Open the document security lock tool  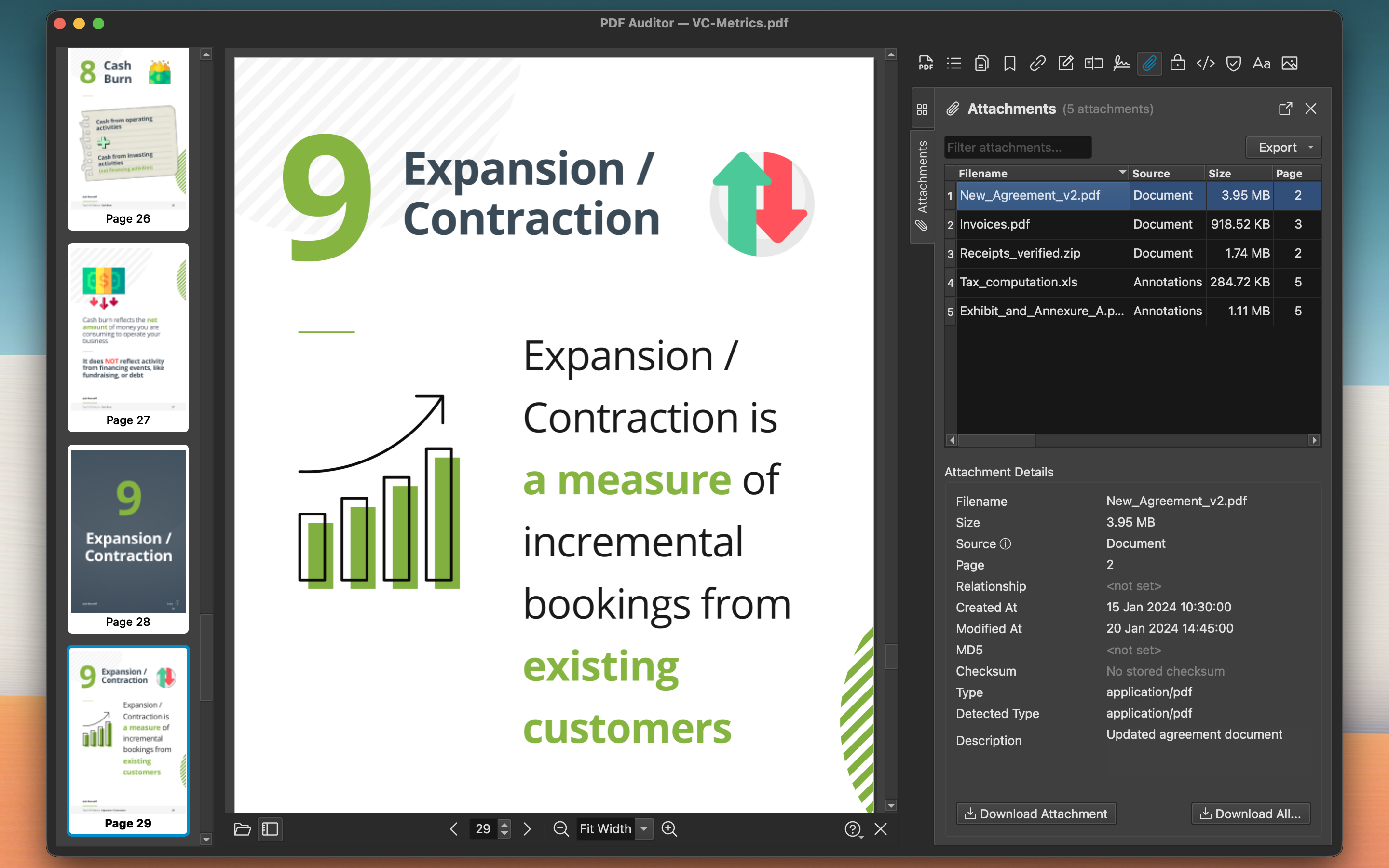tap(1178, 63)
